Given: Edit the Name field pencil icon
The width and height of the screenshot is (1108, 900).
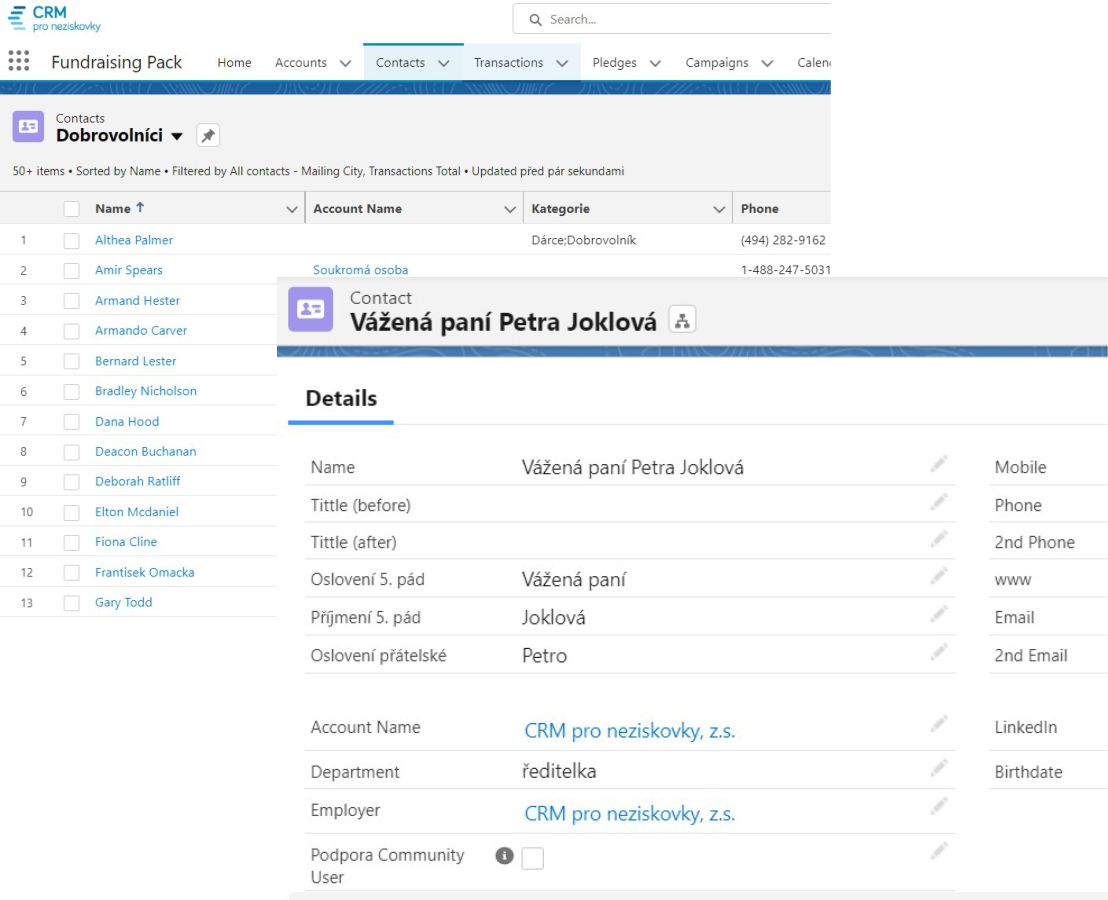Looking at the screenshot, I should (x=938, y=464).
